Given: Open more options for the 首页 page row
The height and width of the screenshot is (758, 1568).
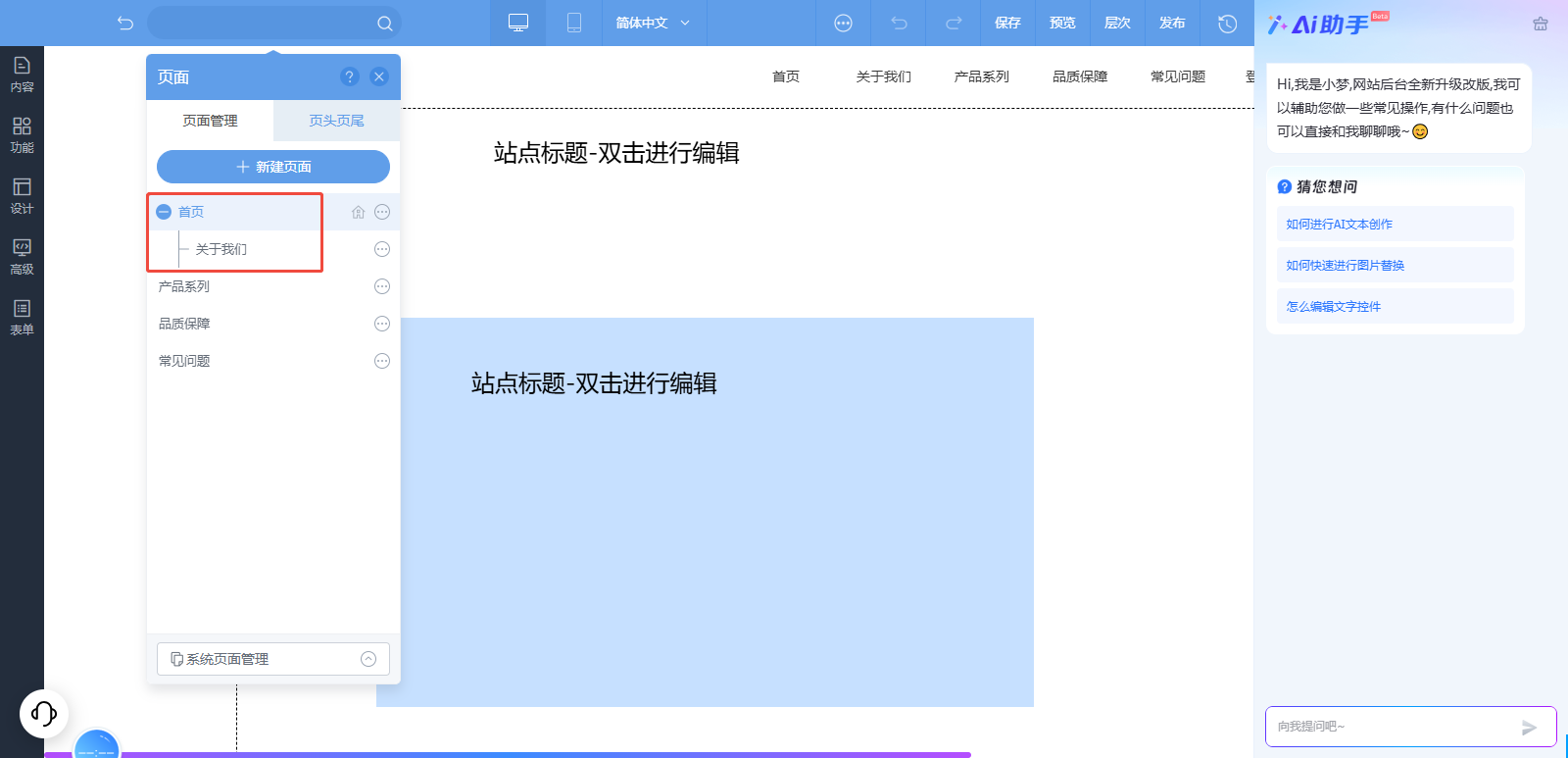Looking at the screenshot, I should click(382, 212).
